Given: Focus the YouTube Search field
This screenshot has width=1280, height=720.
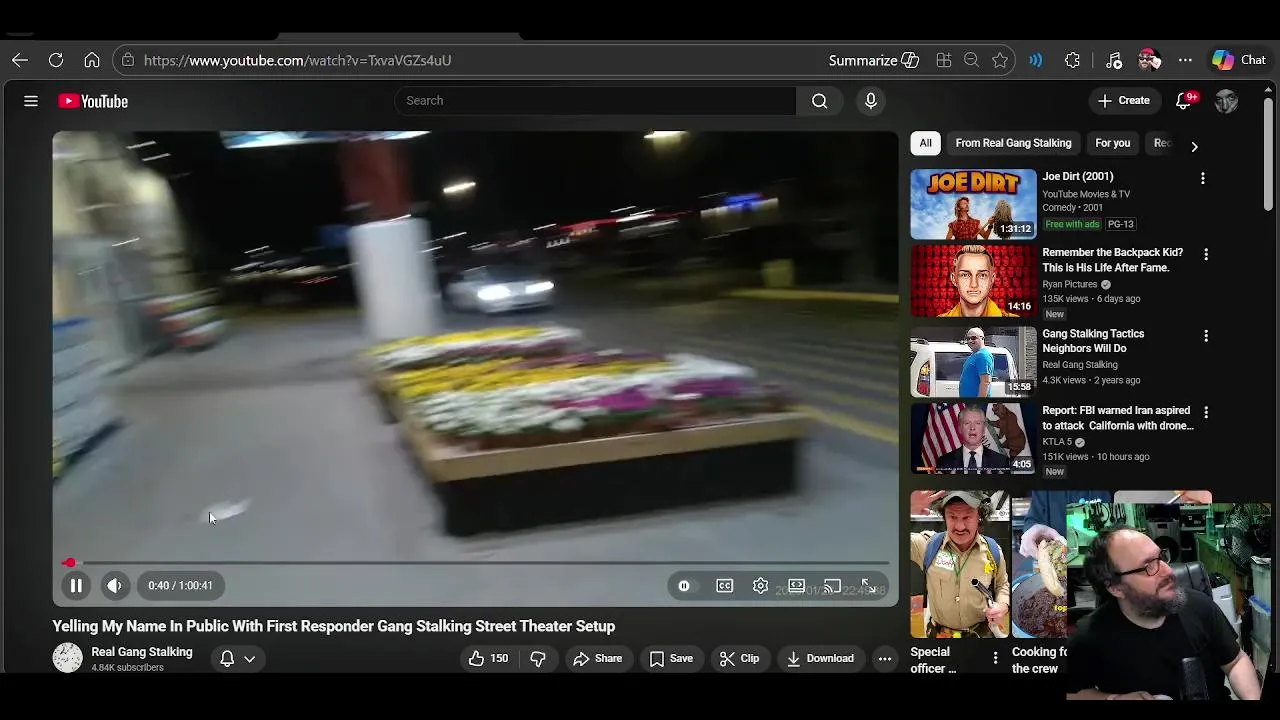Looking at the screenshot, I should pyautogui.click(x=596, y=101).
